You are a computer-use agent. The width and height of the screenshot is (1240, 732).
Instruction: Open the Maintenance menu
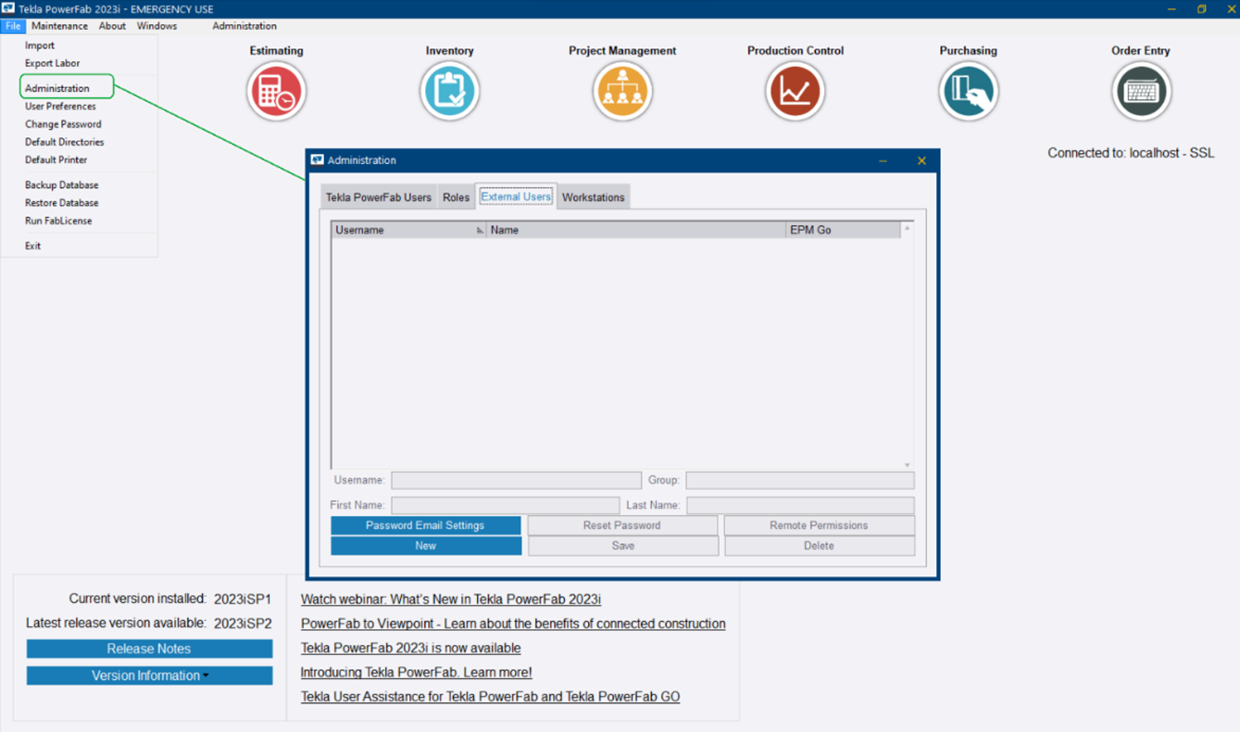coord(60,26)
